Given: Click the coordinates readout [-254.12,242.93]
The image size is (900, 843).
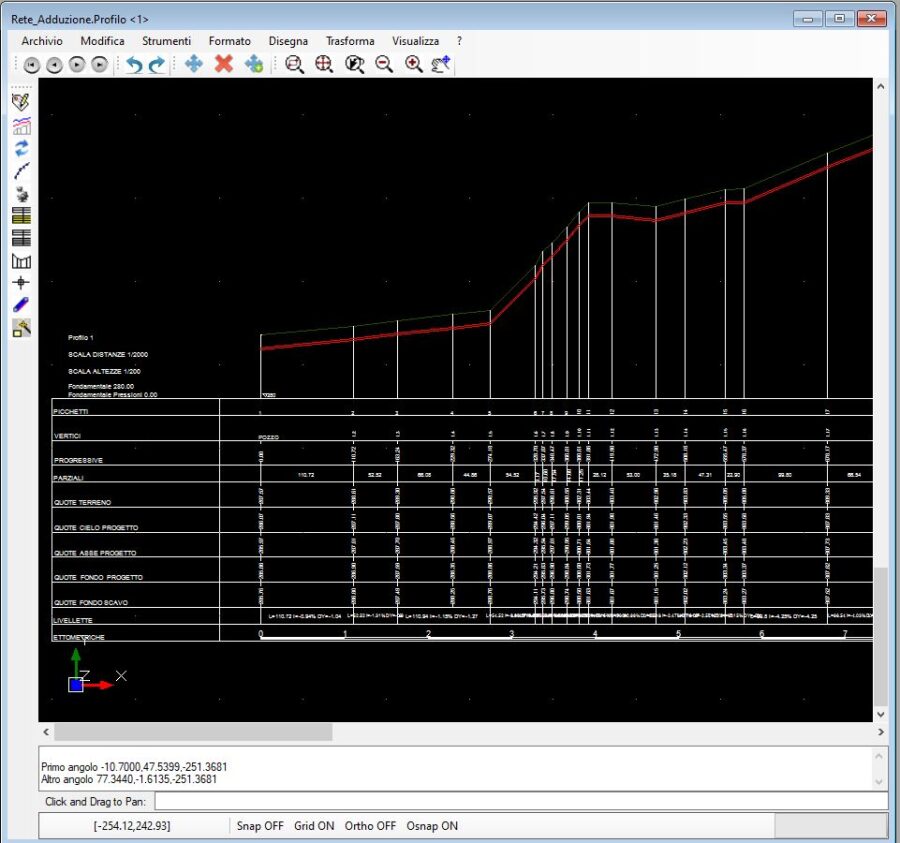Looking at the screenshot, I should pos(131,826).
